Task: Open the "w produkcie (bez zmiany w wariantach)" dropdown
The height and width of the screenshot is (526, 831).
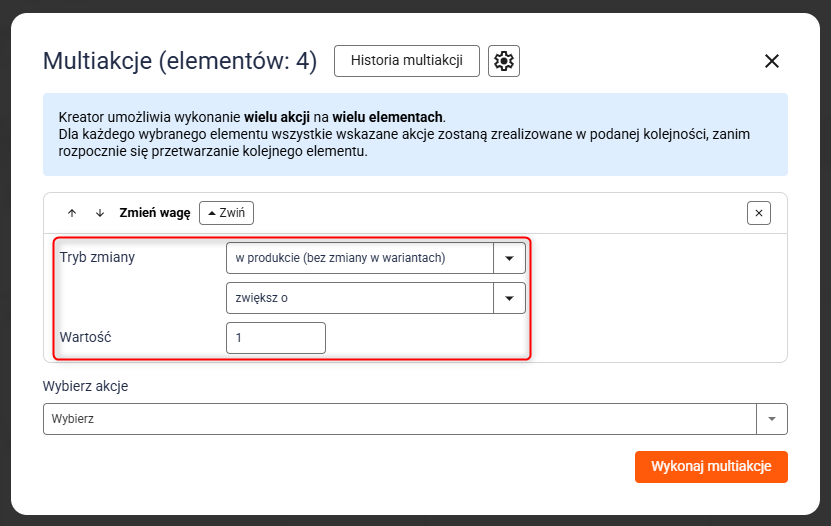Action: pos(361,258)
